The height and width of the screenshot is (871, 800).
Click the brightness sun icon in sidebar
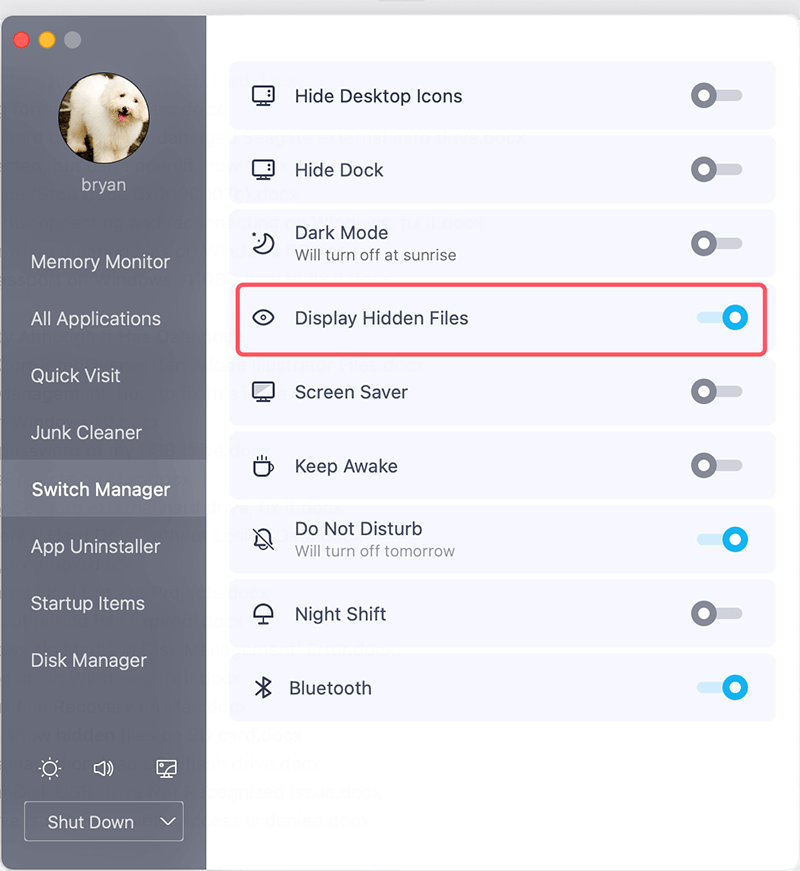pos(49,768)
